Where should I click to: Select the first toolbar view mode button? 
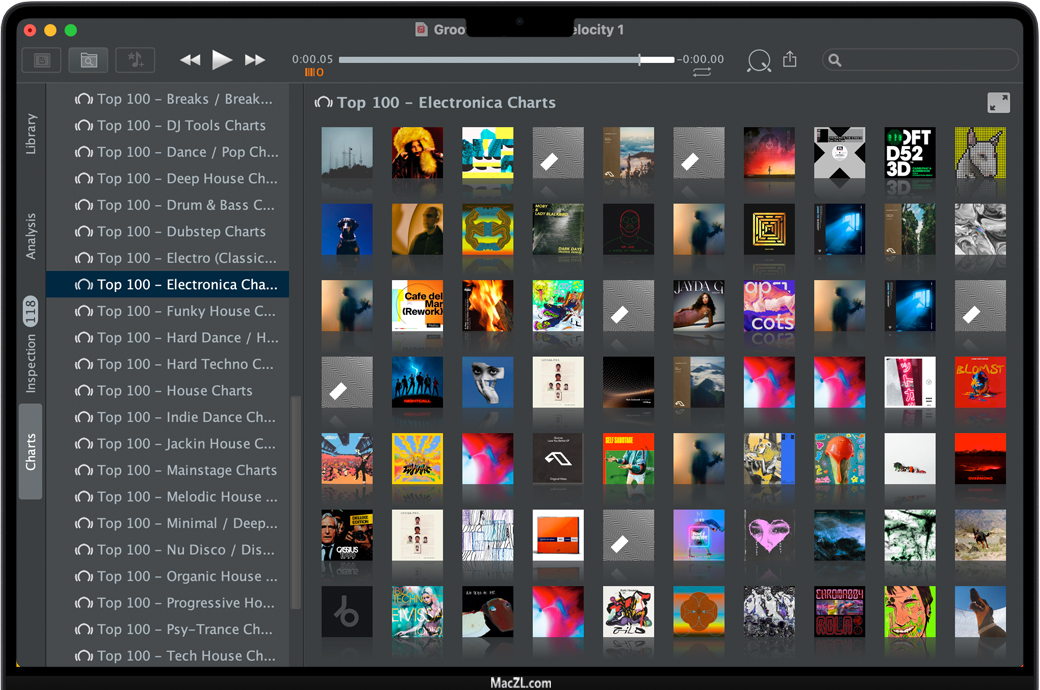pos(42,60)
